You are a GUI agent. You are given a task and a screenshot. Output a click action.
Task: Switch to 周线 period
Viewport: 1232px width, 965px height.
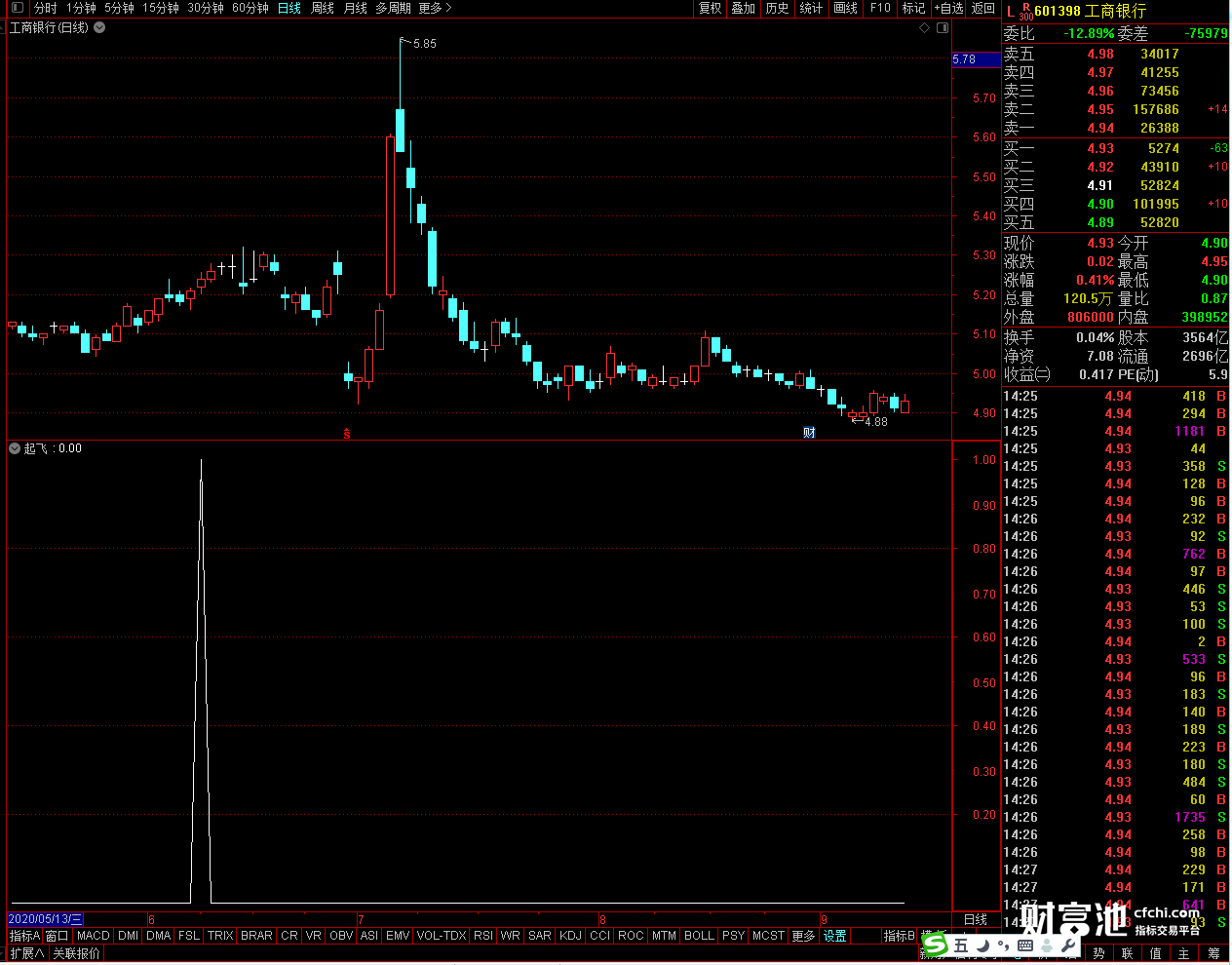tap(323, 8)
